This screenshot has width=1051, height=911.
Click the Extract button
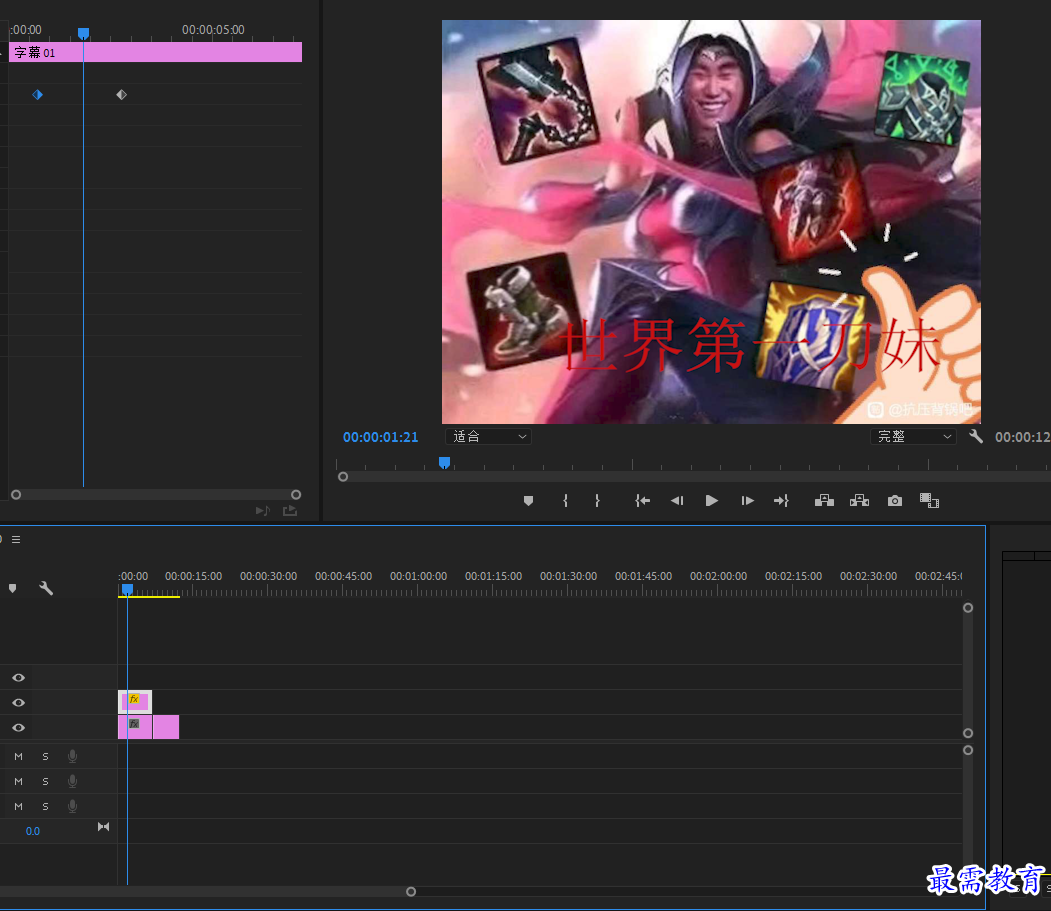click(x=859, y=501)
